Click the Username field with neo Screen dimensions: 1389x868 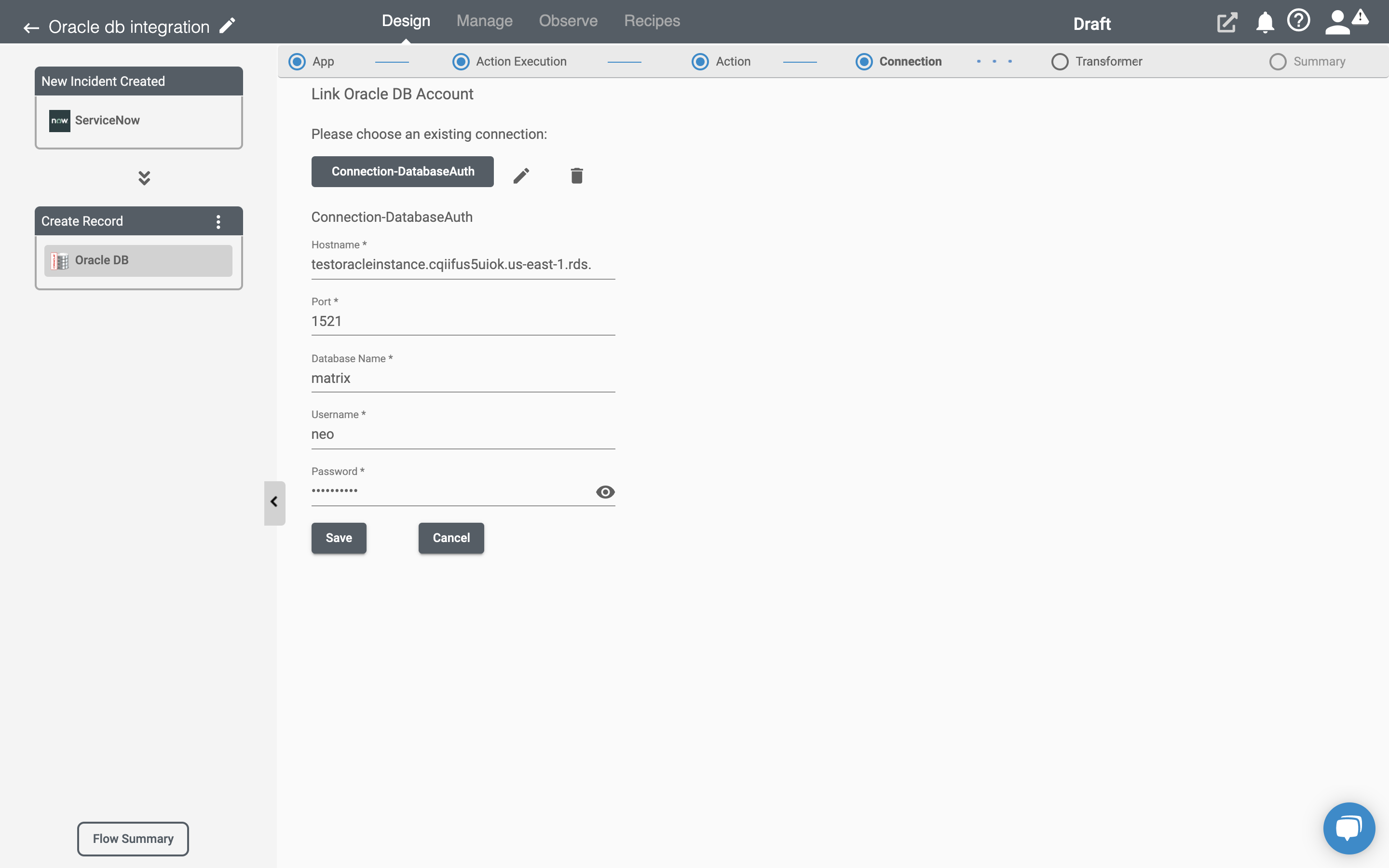463,434
